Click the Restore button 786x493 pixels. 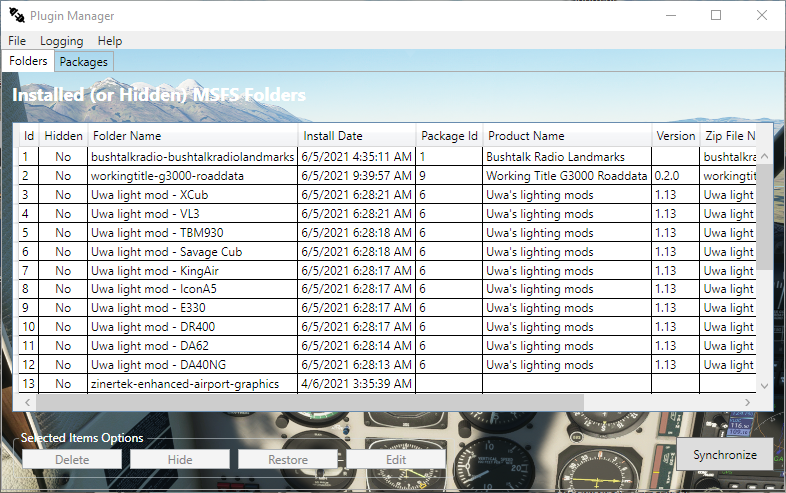pos(288,459)
